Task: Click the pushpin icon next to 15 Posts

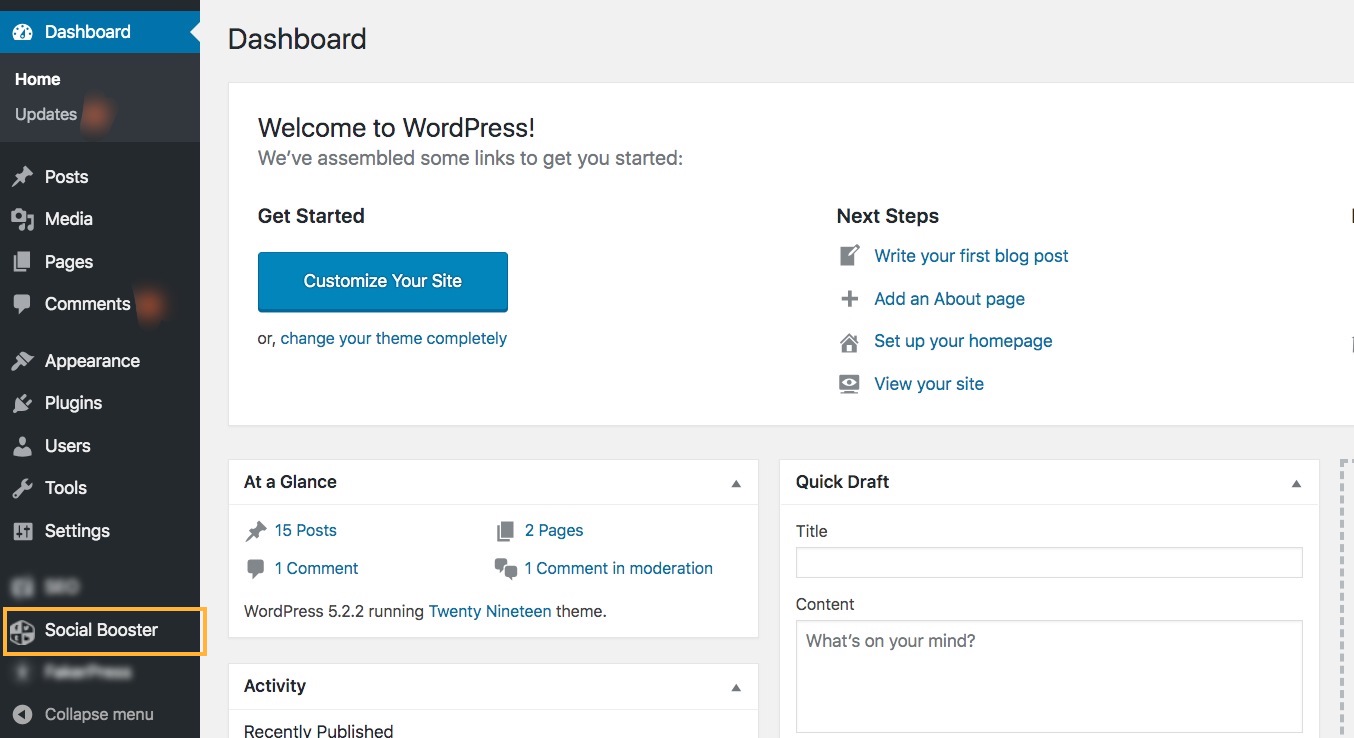Action: (256, 531)
